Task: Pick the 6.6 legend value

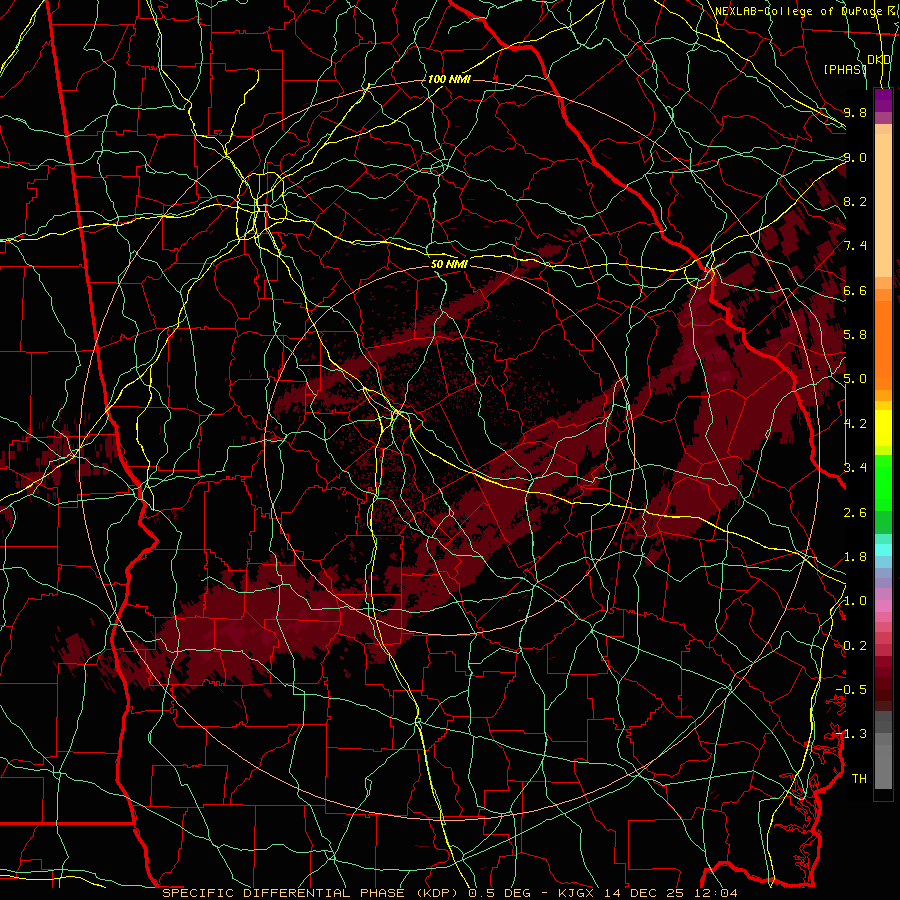Action: point(855,290)
